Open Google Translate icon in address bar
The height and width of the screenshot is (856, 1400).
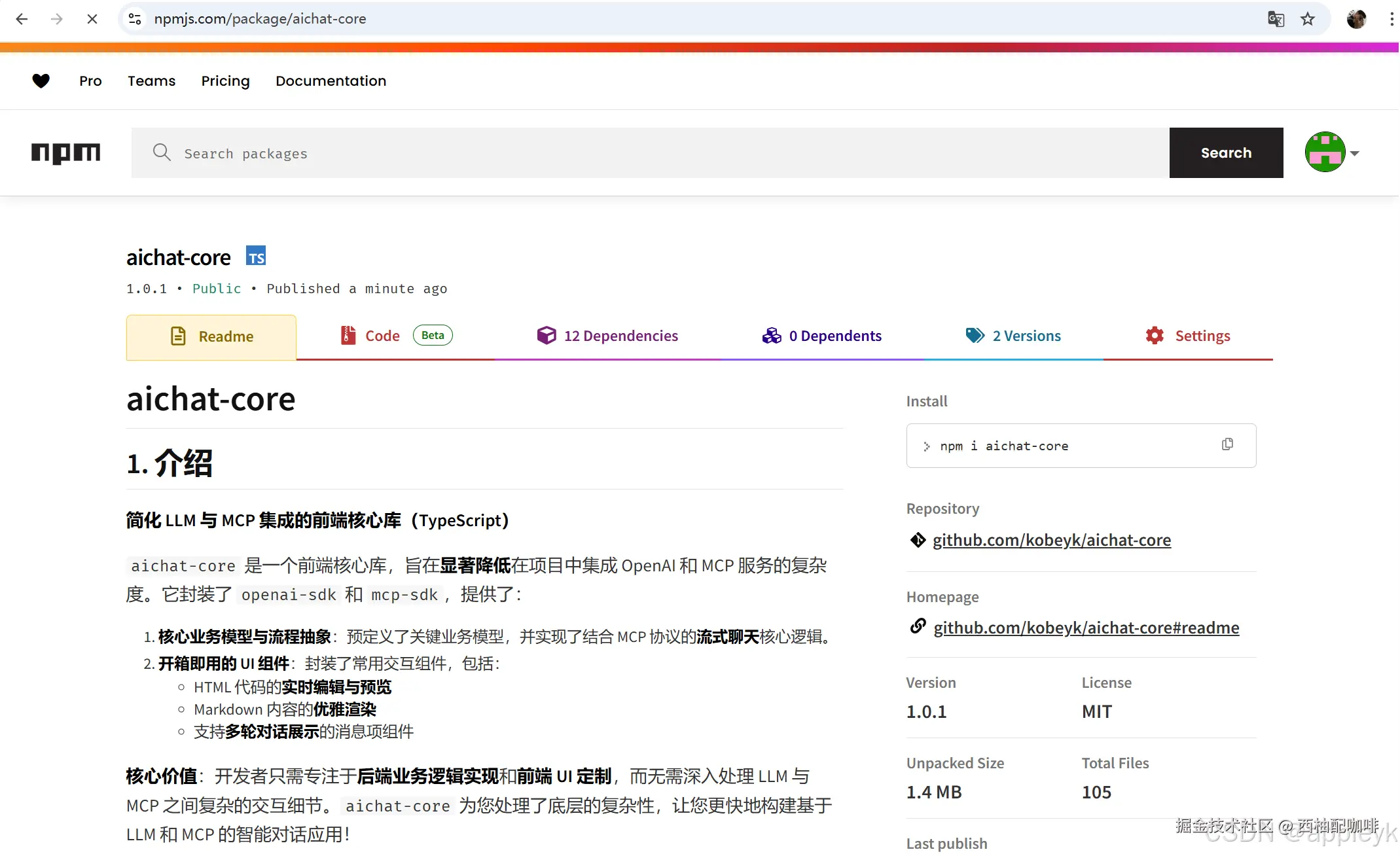click(1276, 19)
